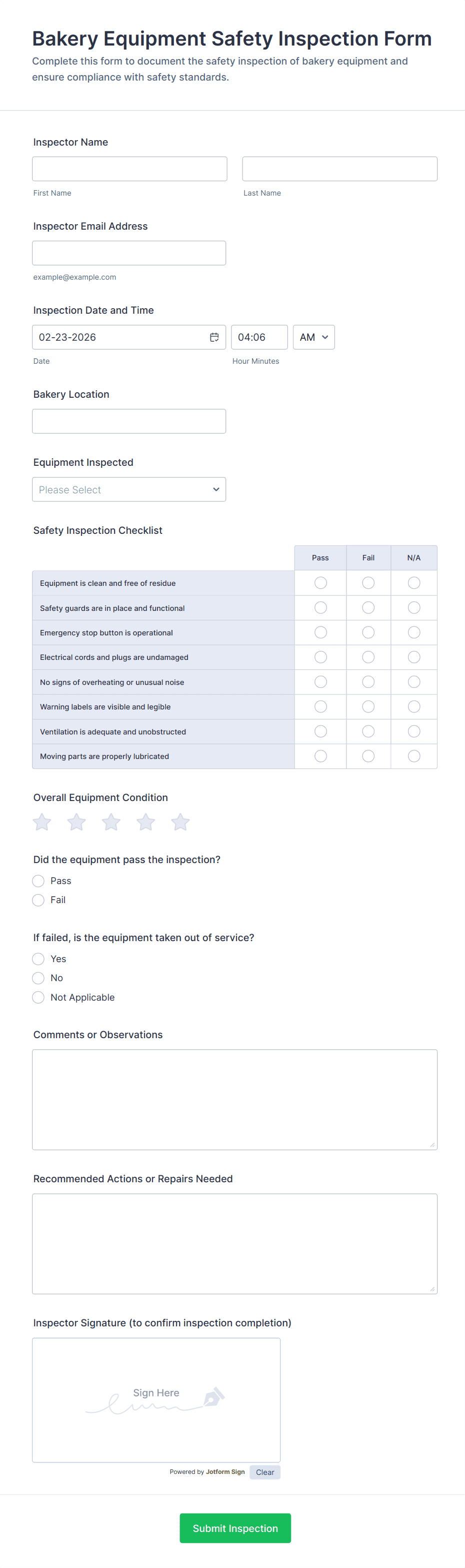Viewport: 465px width, 1568px height.
Task: Mark 'Equipment is clean' as Pass
Action: [x=321, y=583]
